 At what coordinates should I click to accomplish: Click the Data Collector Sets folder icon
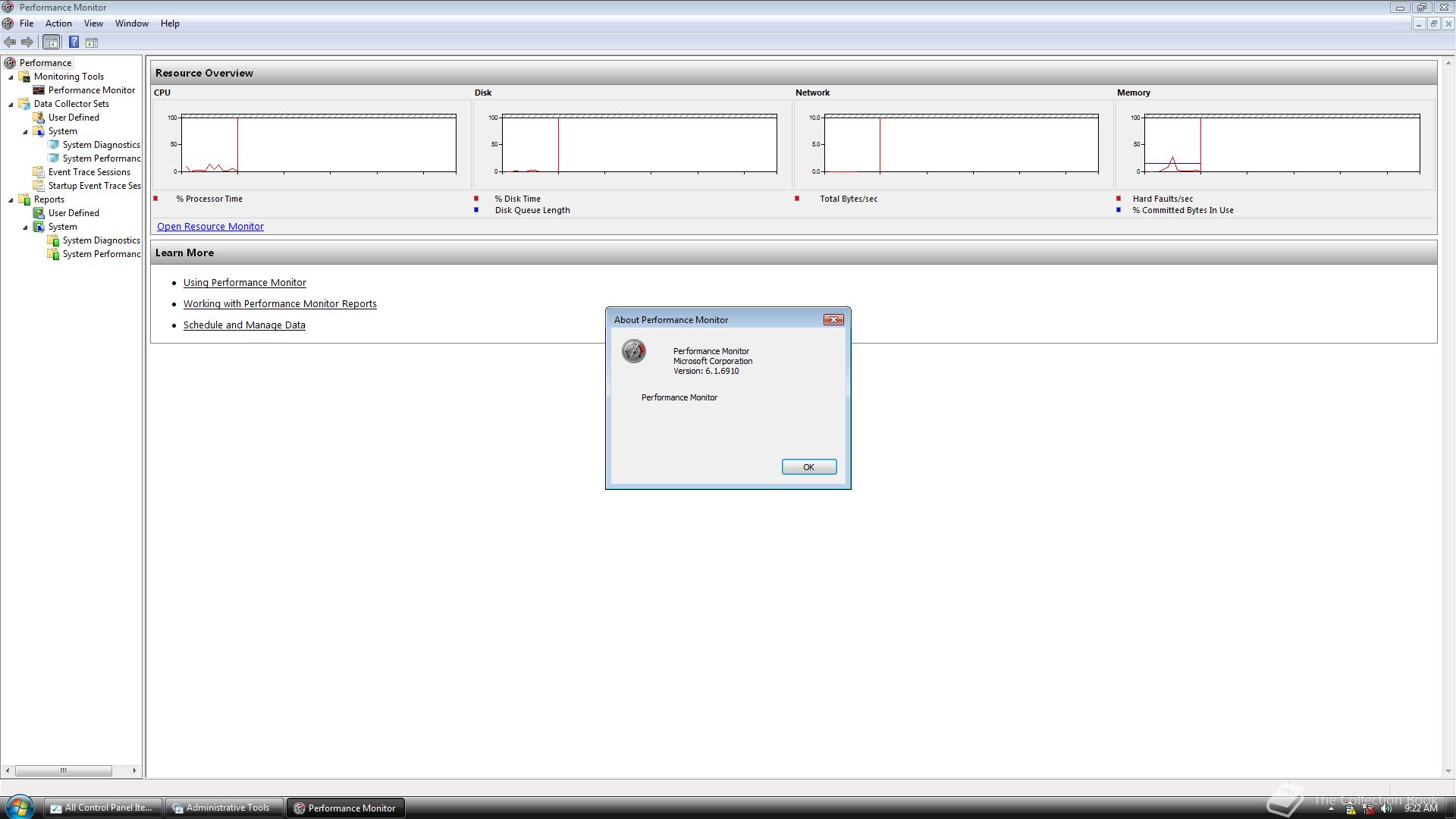coord(24,104)
